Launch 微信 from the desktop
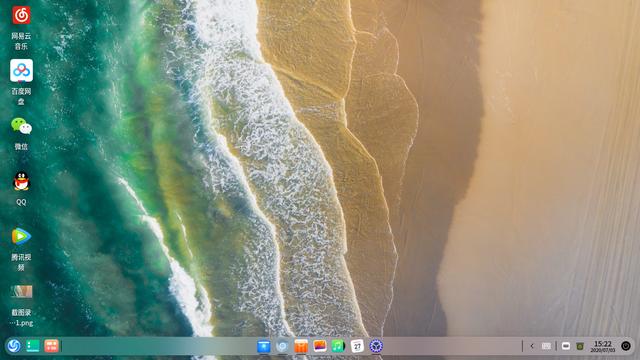This screenshot has width=640, height=360. pos(21,126)
